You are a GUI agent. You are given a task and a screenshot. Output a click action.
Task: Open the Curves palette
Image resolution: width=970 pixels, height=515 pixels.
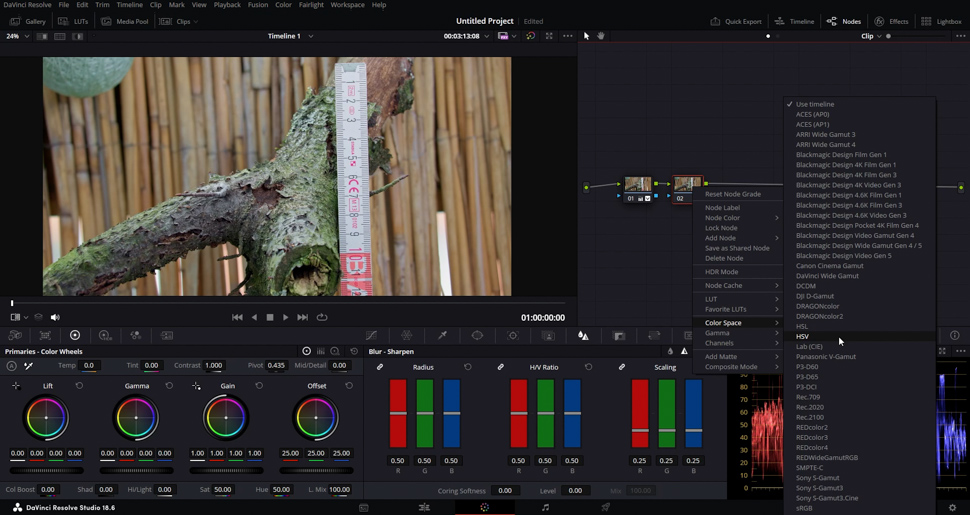[371, 335]
